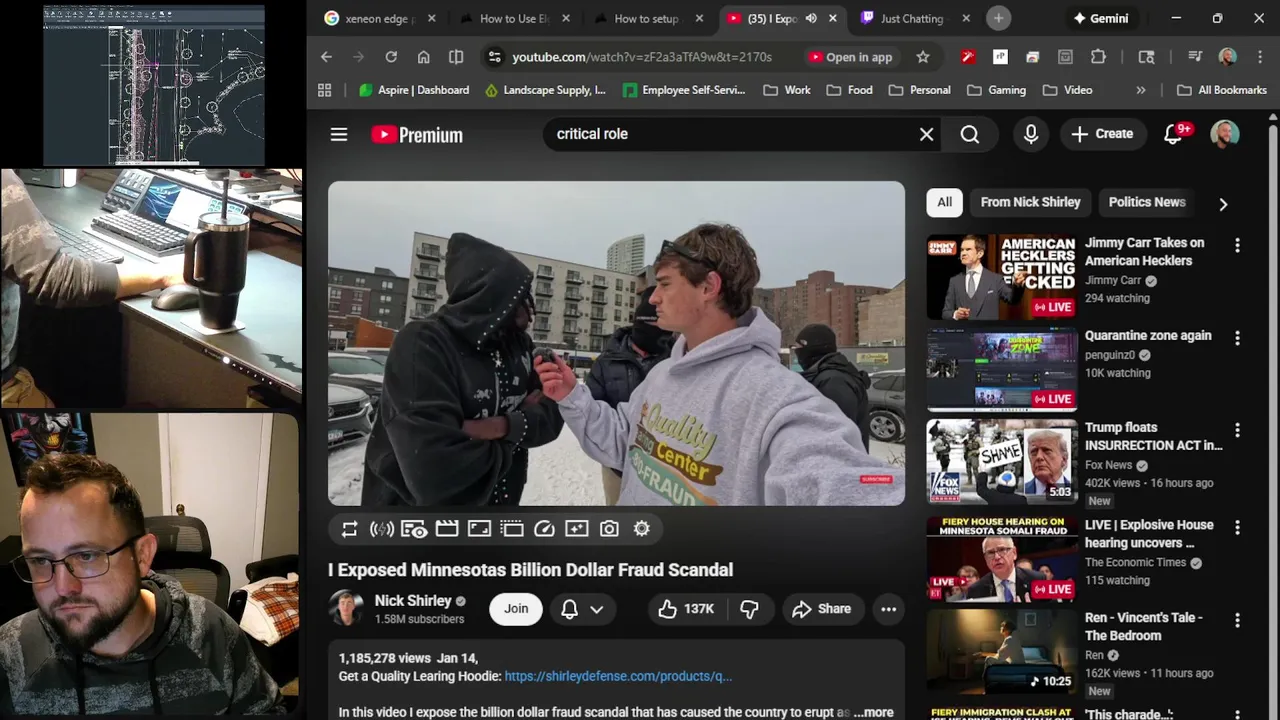Open the Gemini button in title bar
Screen dimensions: 1280x720
click(x=1100, y=19)
